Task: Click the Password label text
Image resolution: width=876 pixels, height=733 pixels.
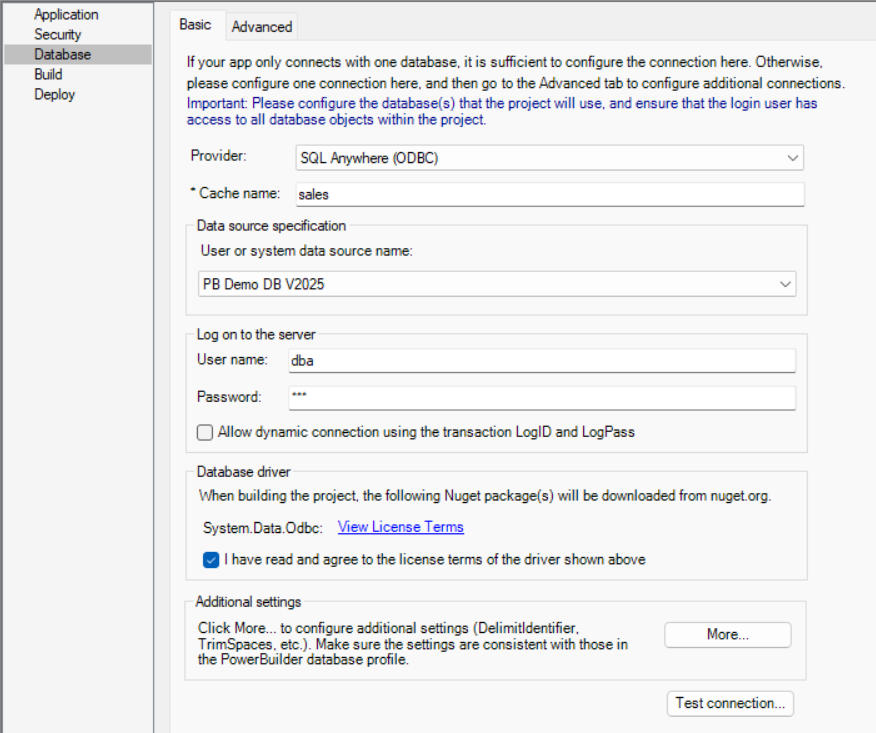Action: click(229, 397)
